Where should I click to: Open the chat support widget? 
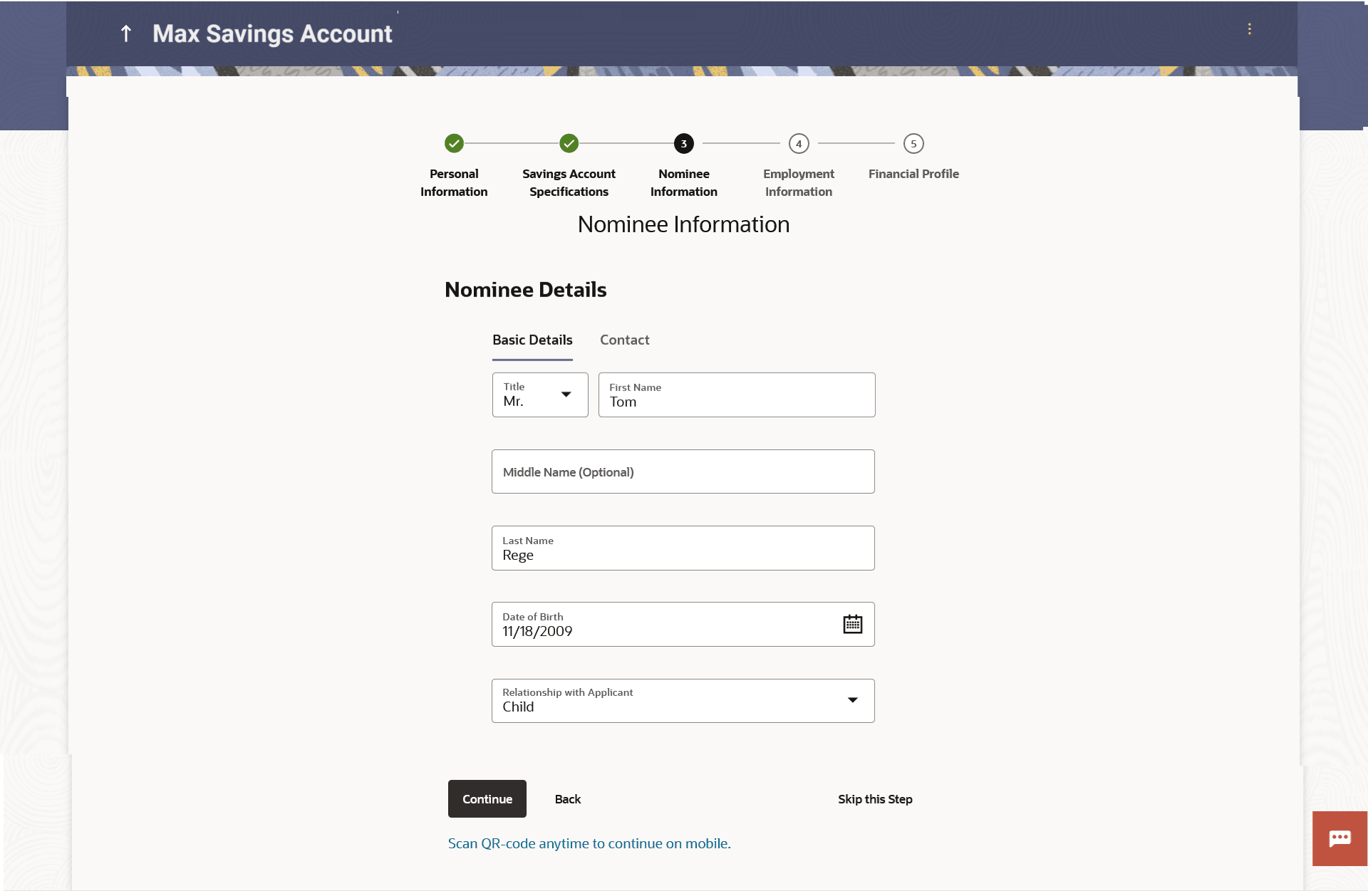click(x=1339, y=838)
